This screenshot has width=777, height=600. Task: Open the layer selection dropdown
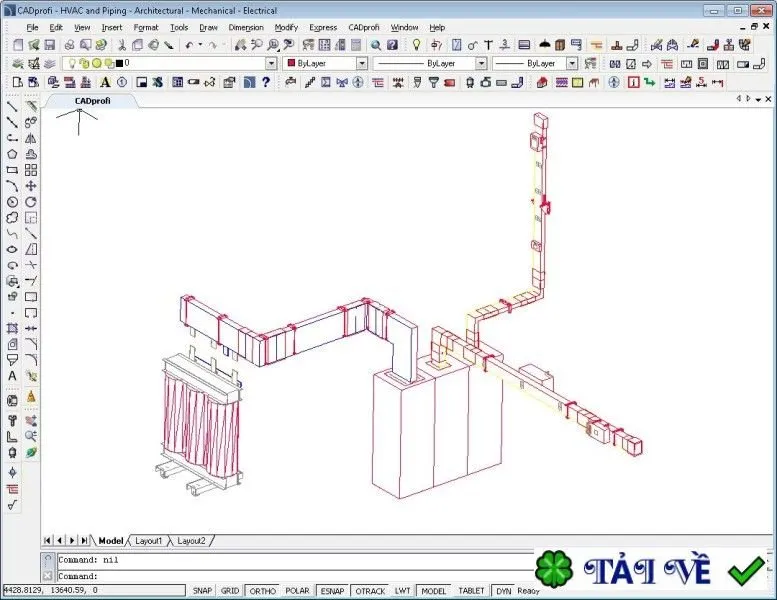click(271, 63)
